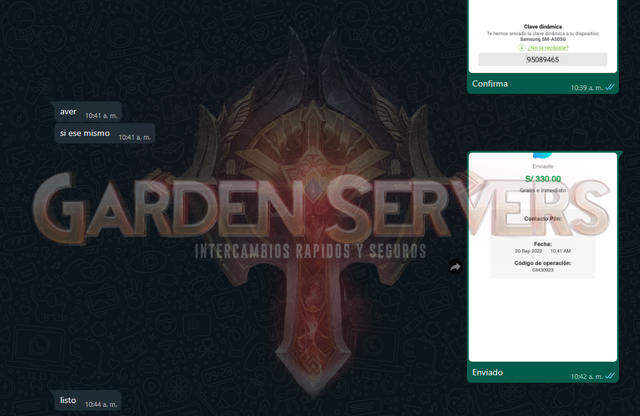
Task: Click the info icon beside ¿No la recibiste?
Action: click(521, 47)
